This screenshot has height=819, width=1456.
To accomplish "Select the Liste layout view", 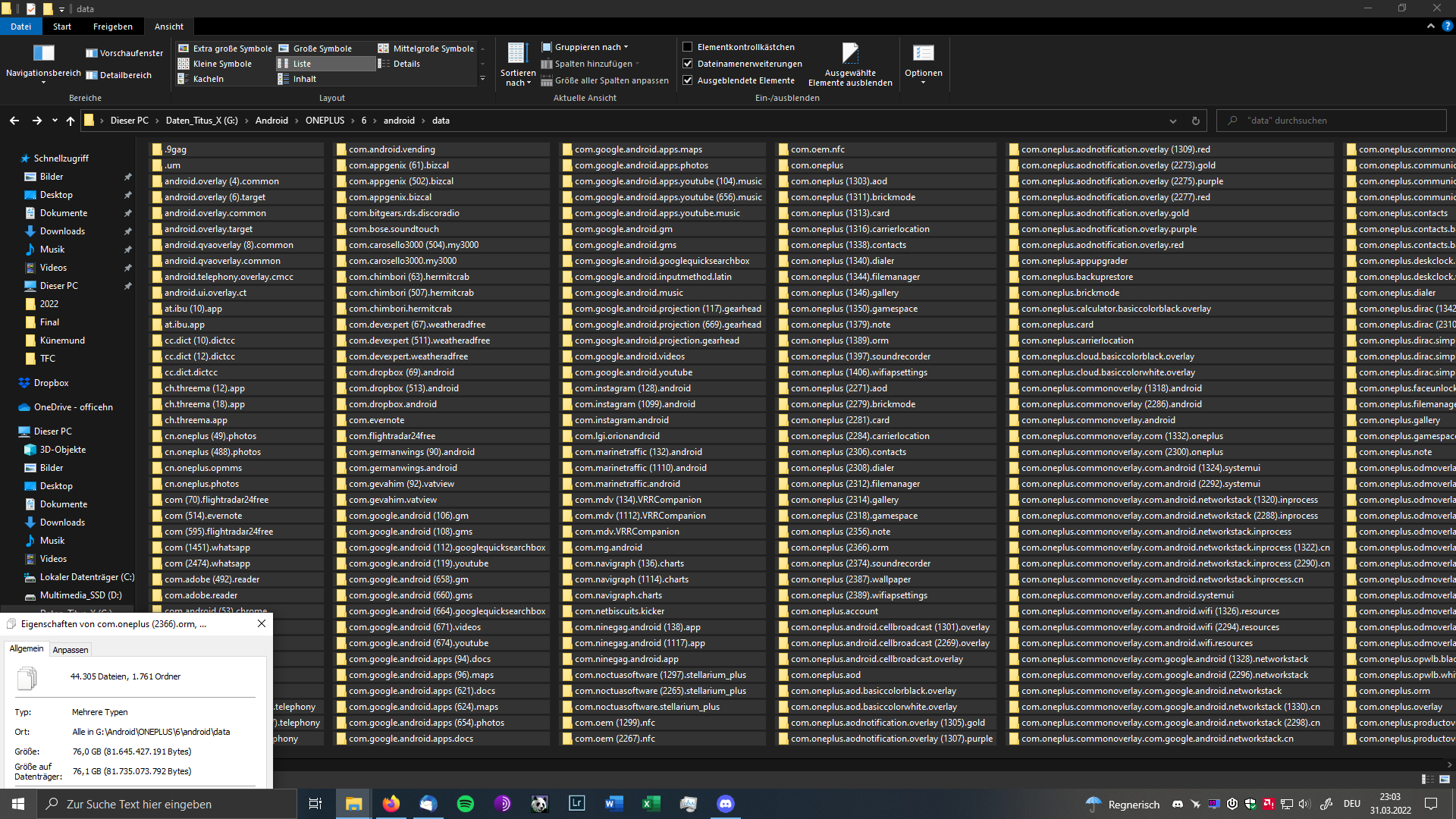I will tap(326, 64).
